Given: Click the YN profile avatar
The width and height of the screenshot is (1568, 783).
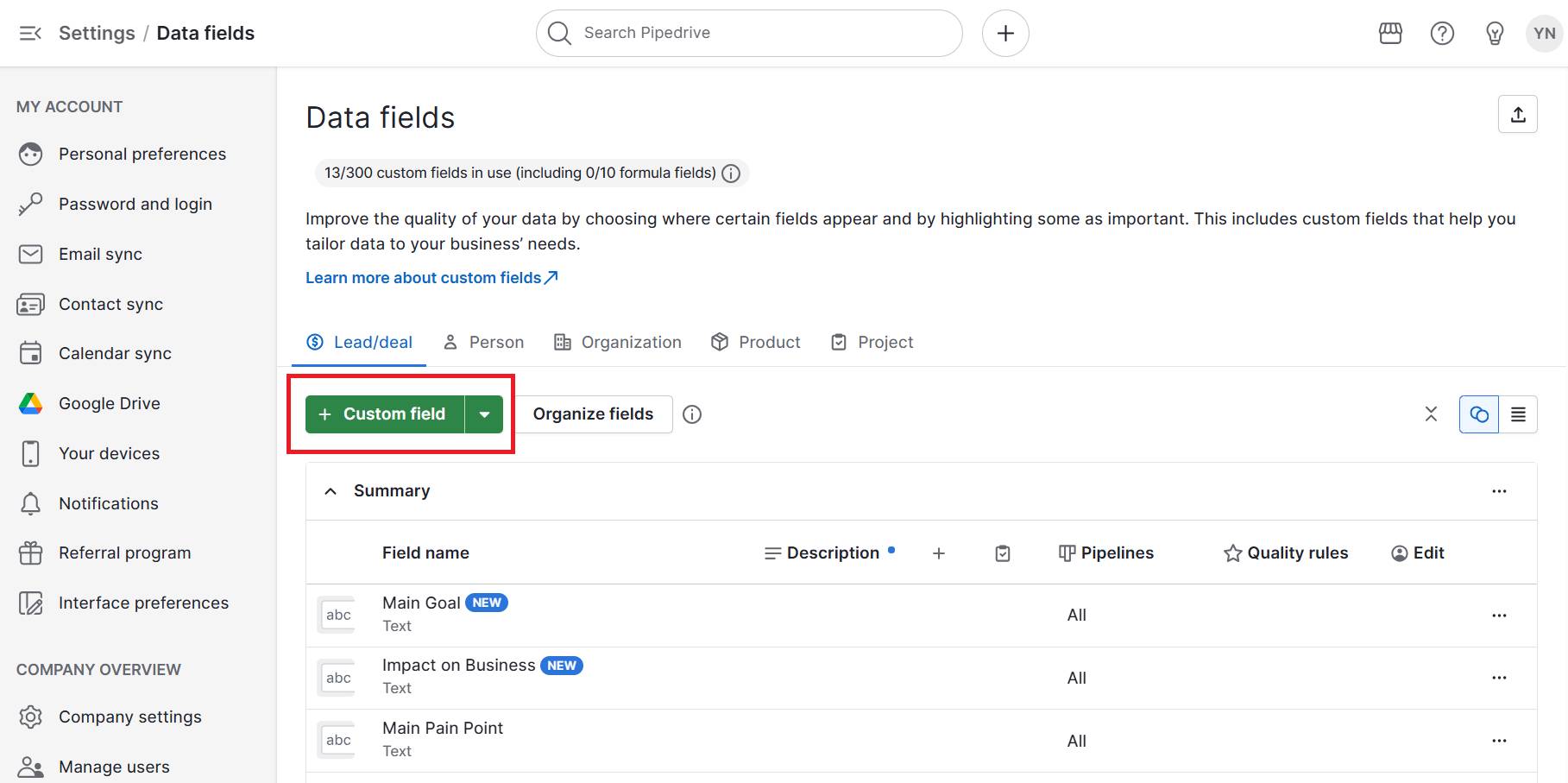Looking at the screenshot, I should (x=1544, y=33).
